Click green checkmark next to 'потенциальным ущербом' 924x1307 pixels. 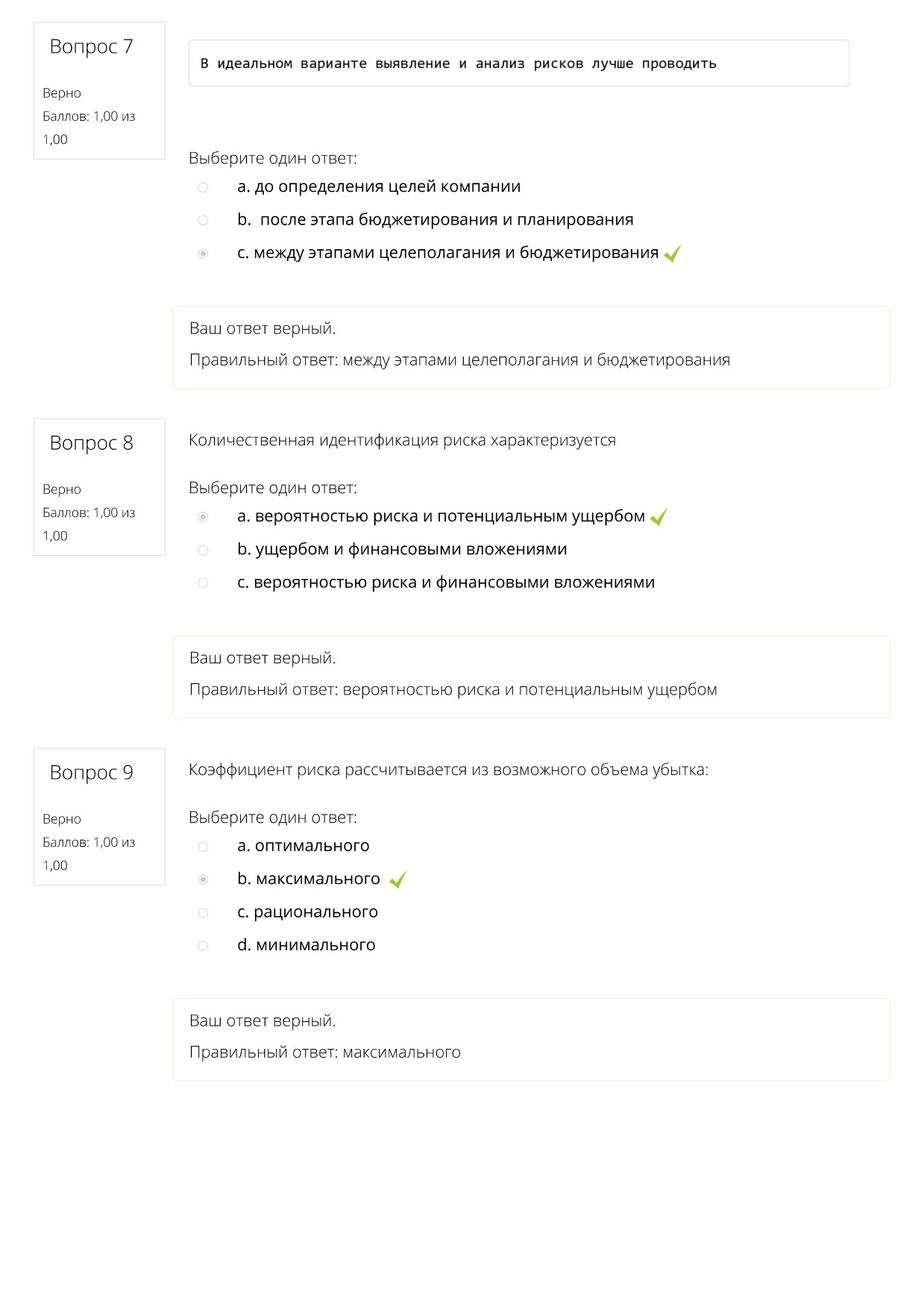tap(659, 517)
